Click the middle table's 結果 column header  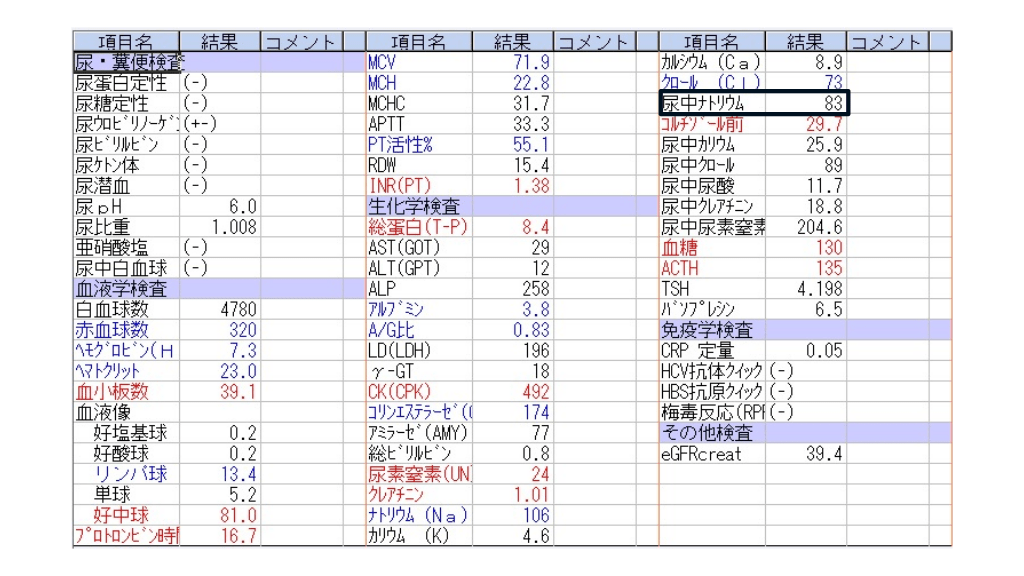click(511, 41)
